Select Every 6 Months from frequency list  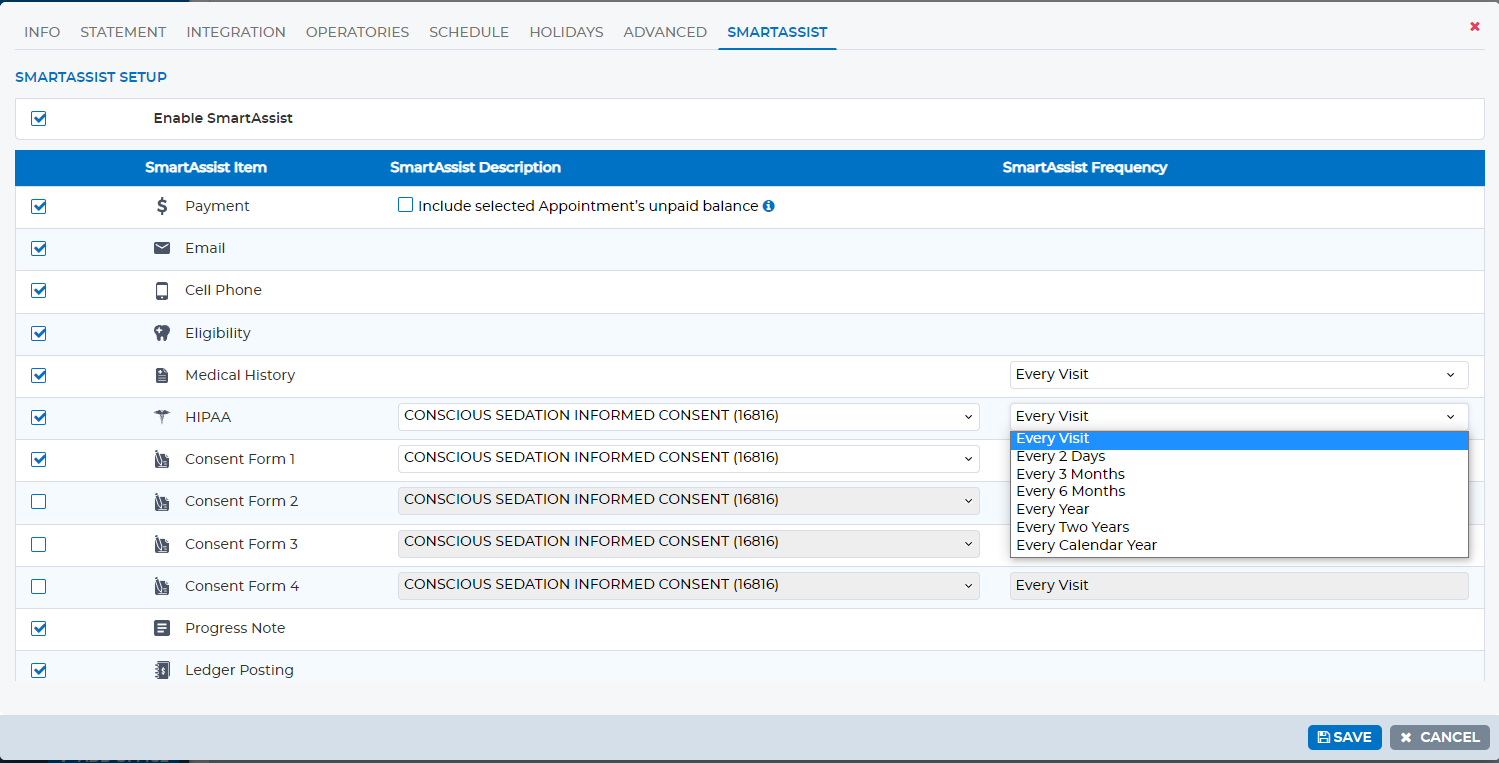[1239, 491]
